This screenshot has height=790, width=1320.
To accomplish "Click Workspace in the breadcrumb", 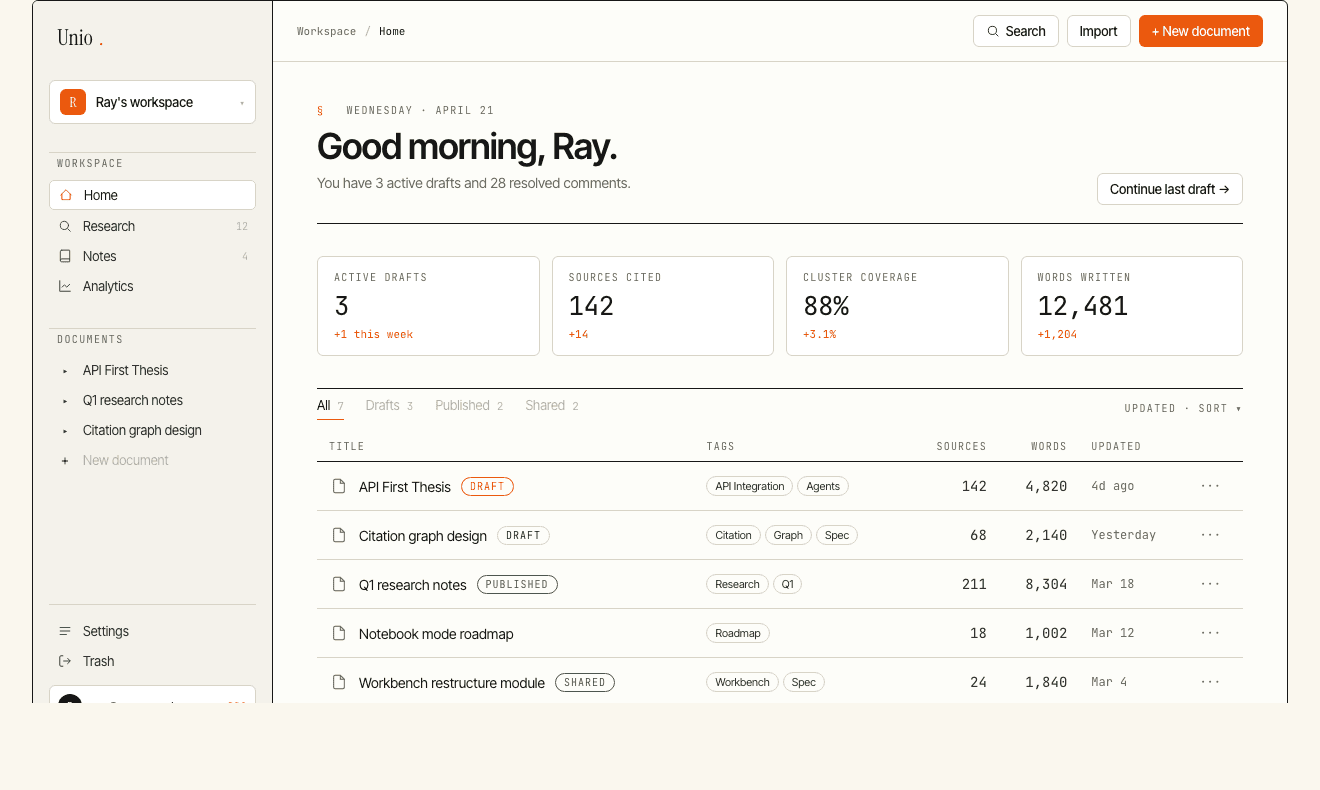I will 326,31.
